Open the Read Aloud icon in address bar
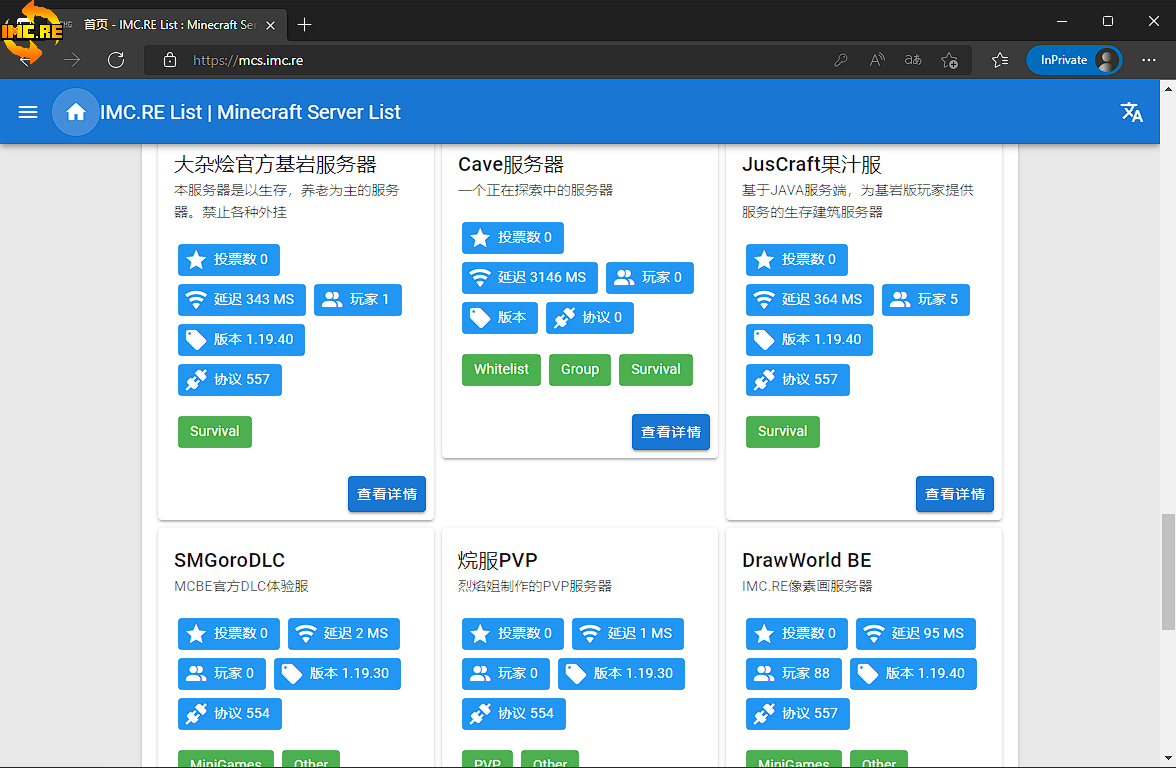This screenshot has width=1176, height=768. [877, 60]
